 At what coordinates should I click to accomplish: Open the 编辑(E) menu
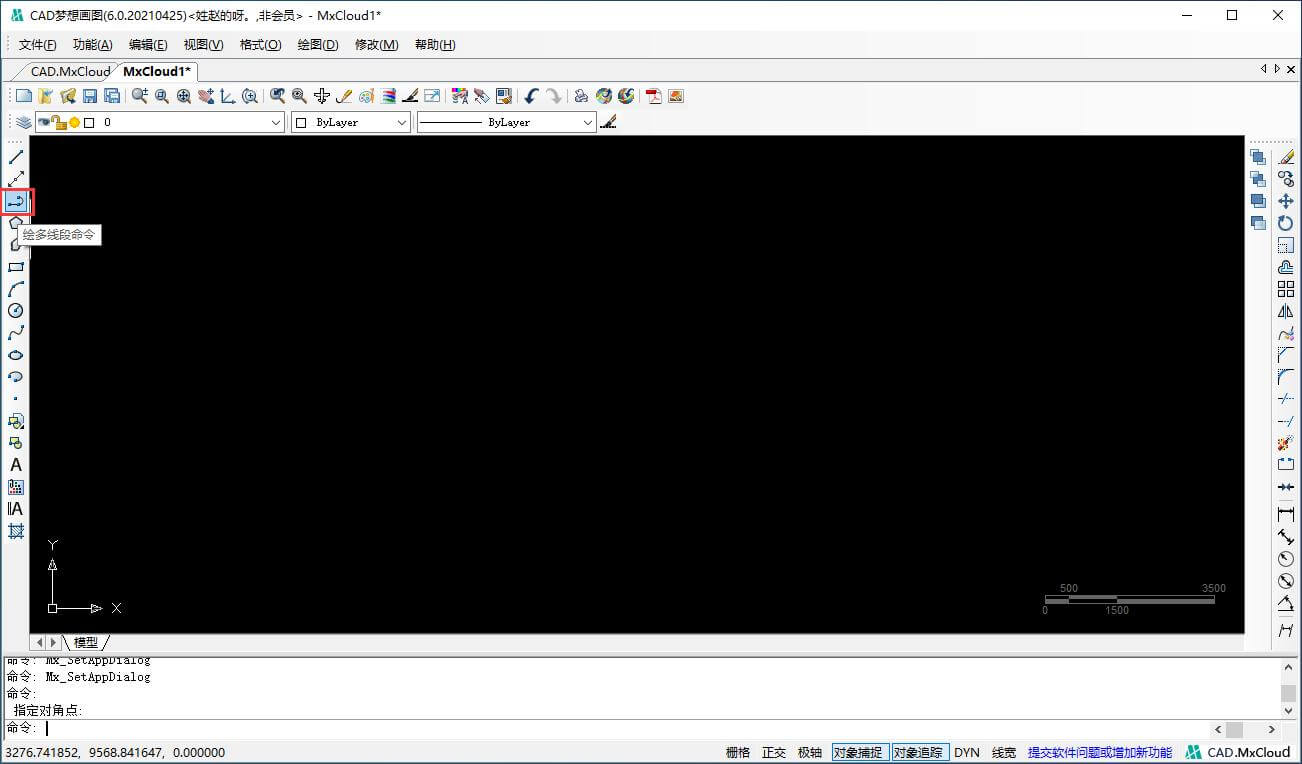click(x=148, y=45)
